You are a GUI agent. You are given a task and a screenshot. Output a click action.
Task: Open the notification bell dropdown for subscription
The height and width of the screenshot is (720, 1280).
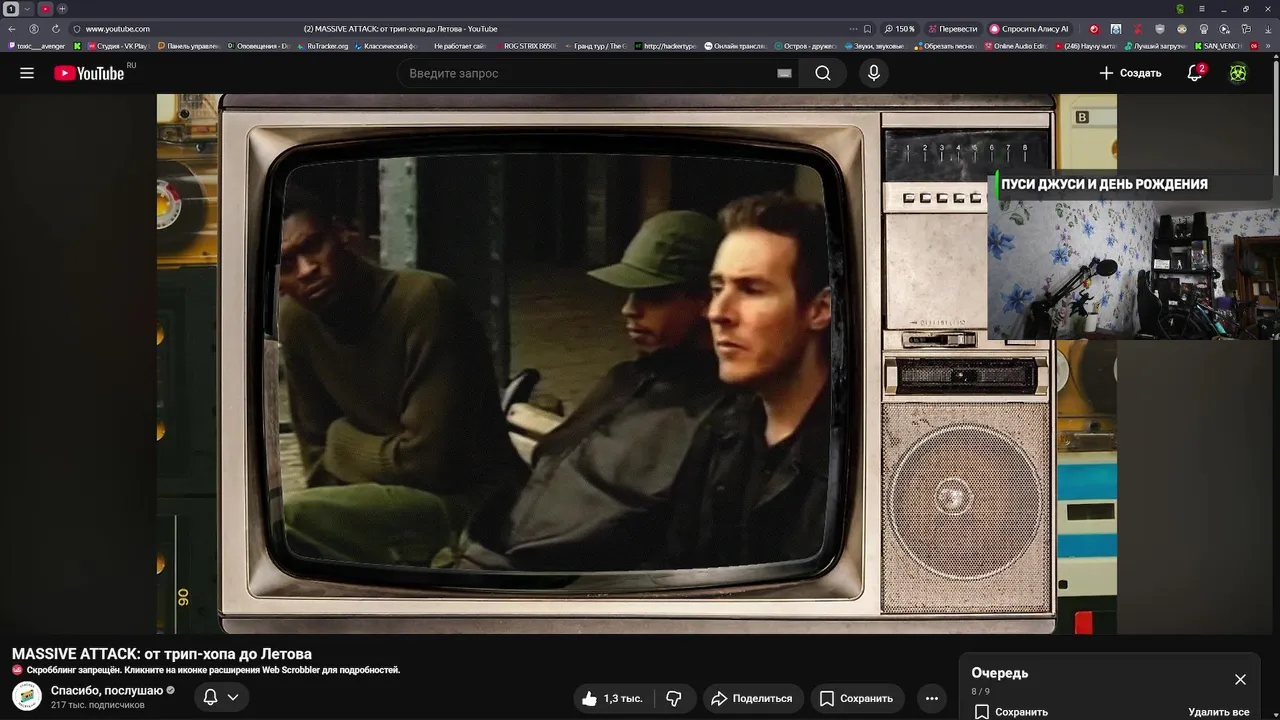pyautogui.click(x=221, y=697)
